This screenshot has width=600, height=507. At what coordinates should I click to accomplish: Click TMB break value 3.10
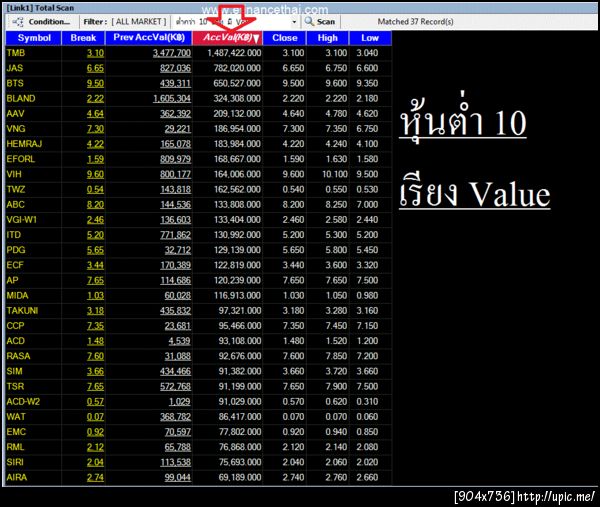coord(95,53)
